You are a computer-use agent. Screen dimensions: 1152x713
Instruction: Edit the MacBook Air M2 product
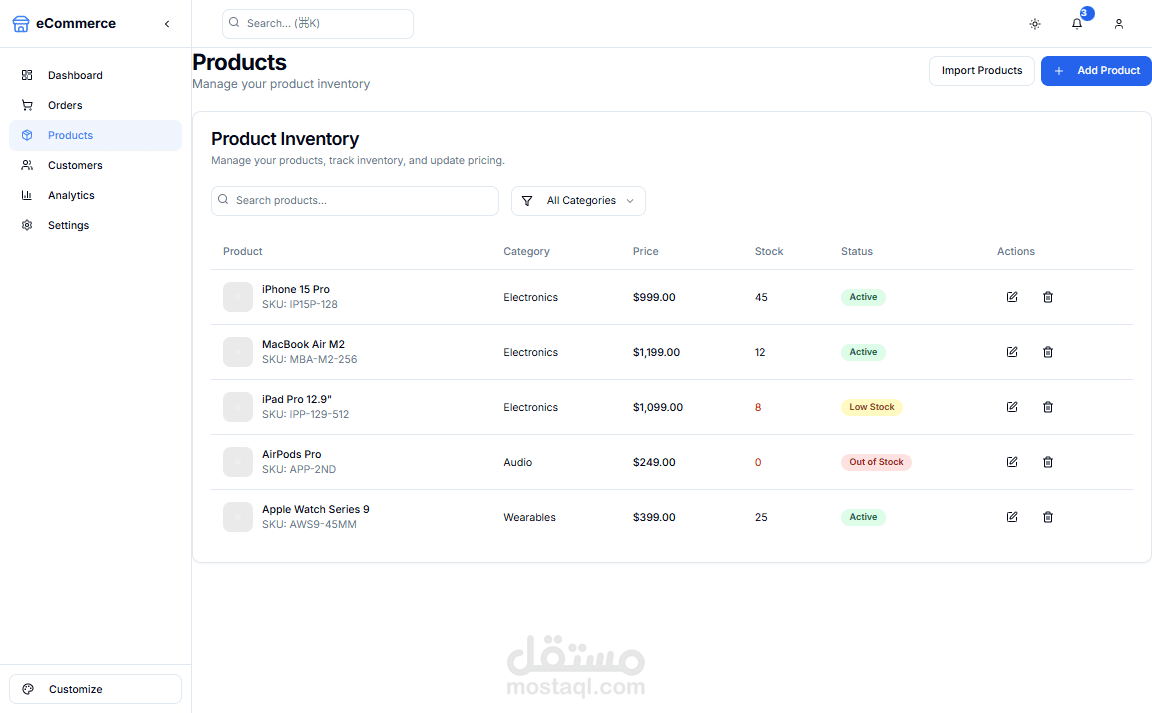coord(1012,352)
